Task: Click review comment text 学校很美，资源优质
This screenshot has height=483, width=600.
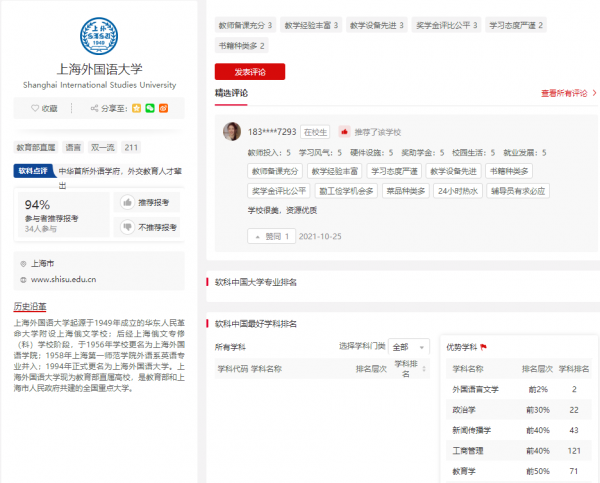Action: pos(282,210)
